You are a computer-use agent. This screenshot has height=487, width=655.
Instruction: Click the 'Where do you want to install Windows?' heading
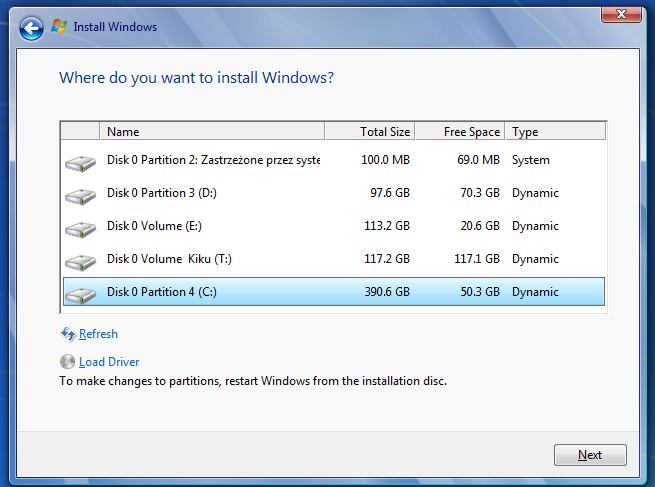click(196, 78)
